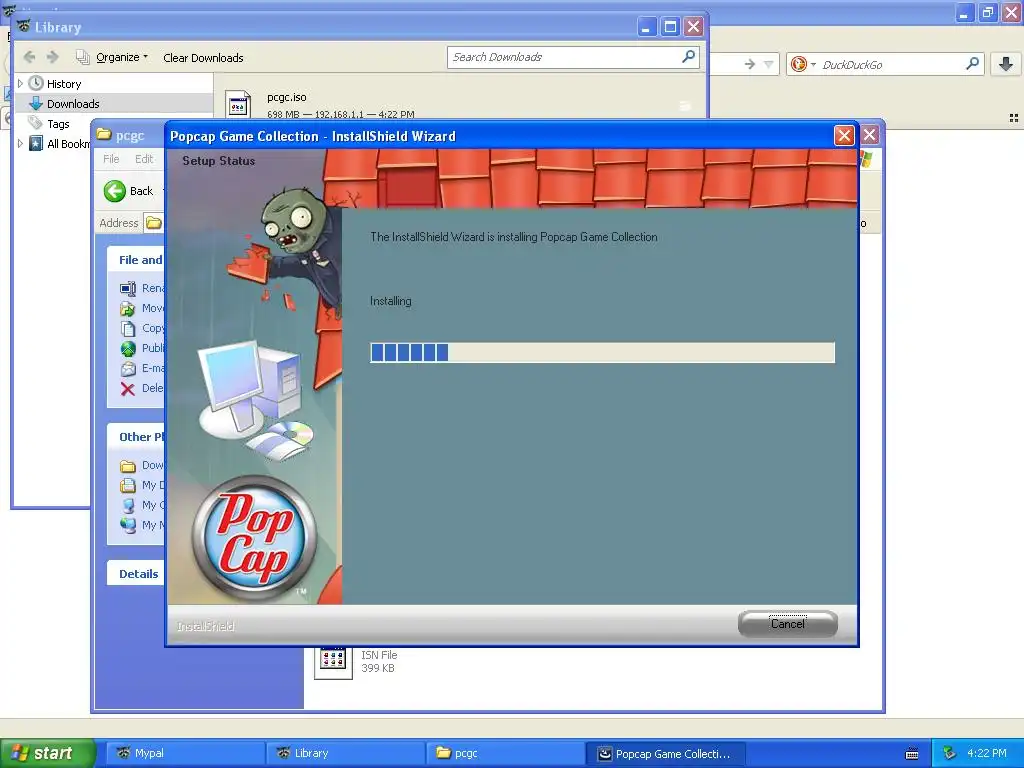Click the pcgc.iso file icon
The image size is (1024, 768).
click(238, 104)
